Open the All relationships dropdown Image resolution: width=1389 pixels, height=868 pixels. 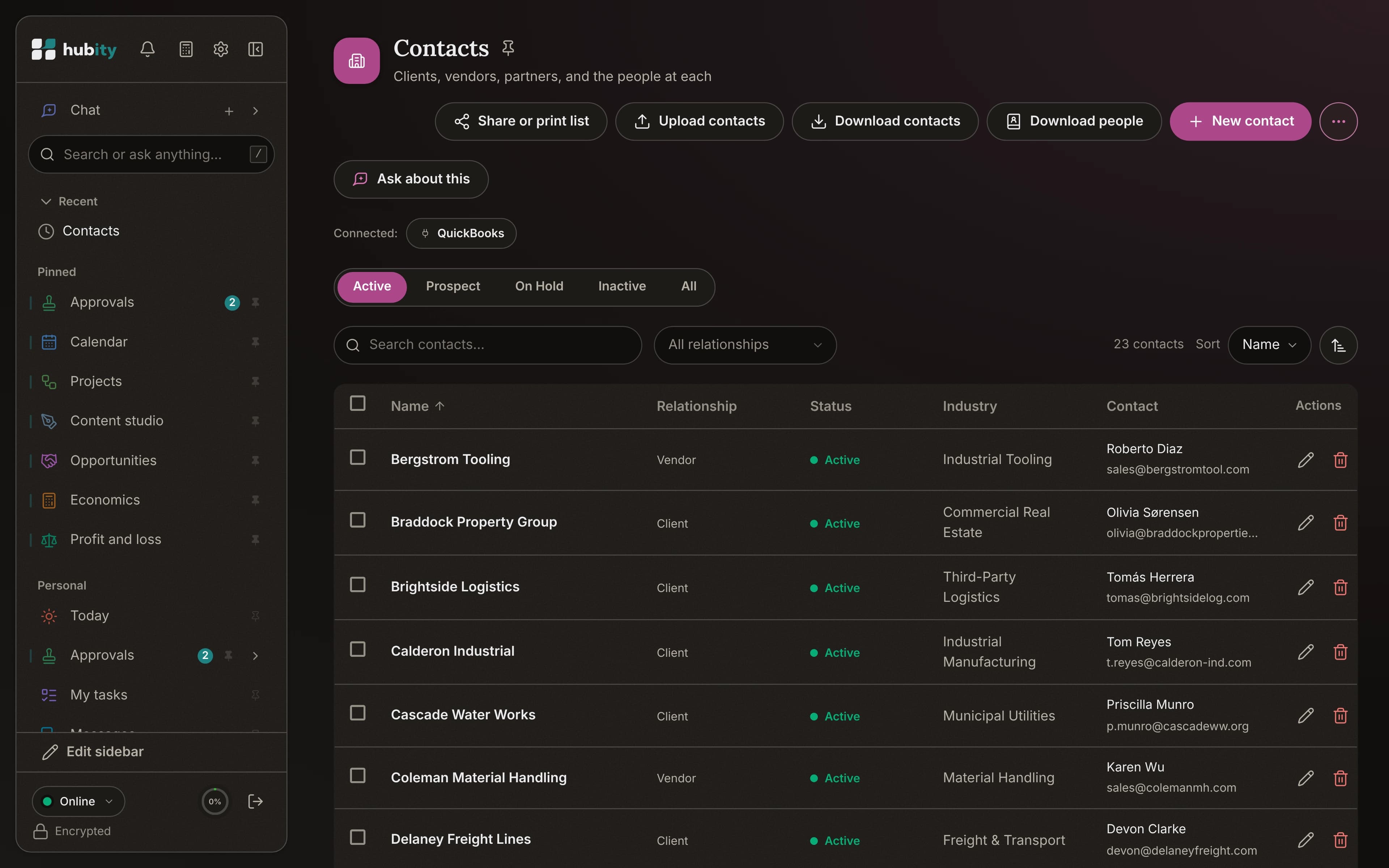pos(745,345)
